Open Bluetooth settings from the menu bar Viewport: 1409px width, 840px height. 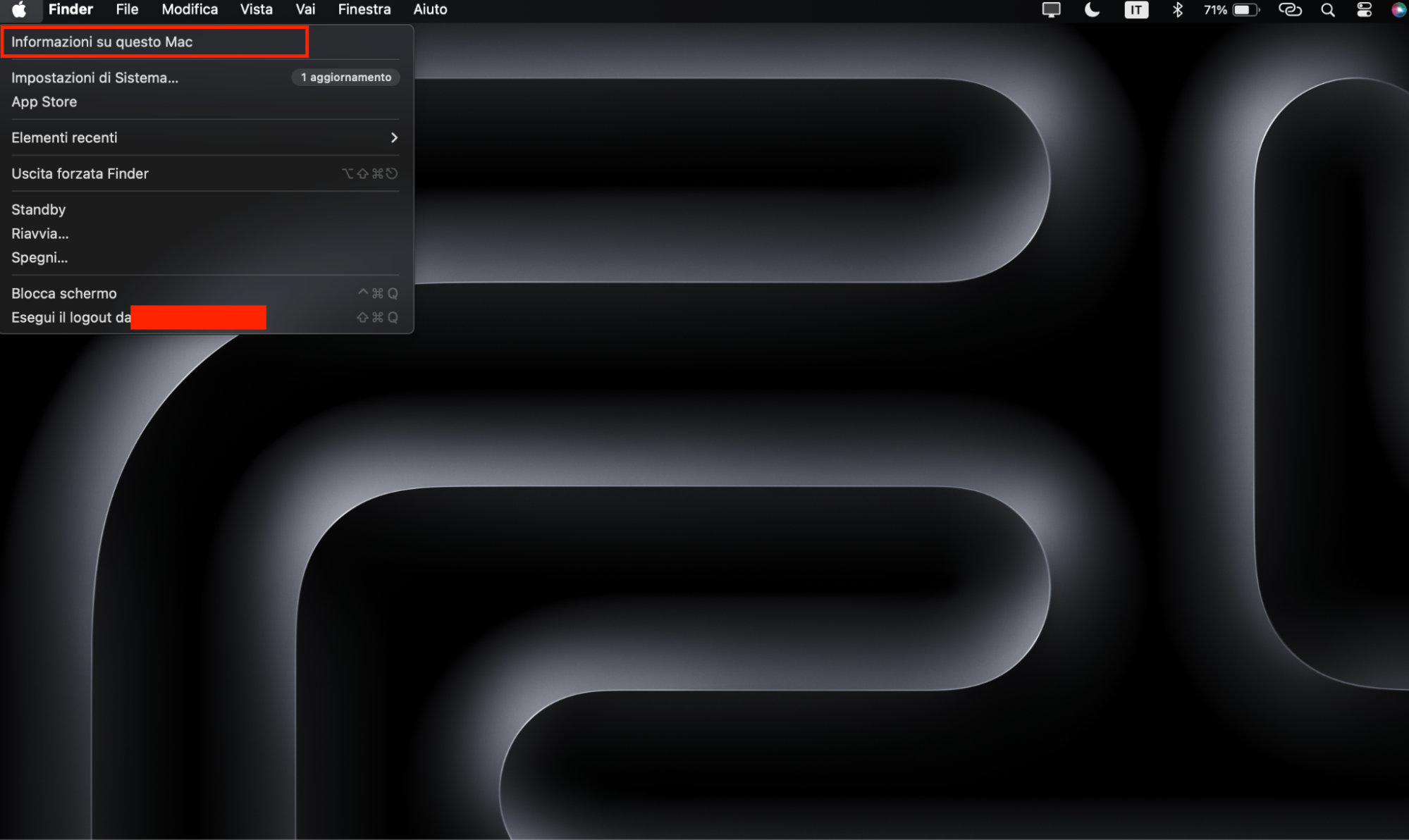pyautogui.click(x=1178, y=9)
